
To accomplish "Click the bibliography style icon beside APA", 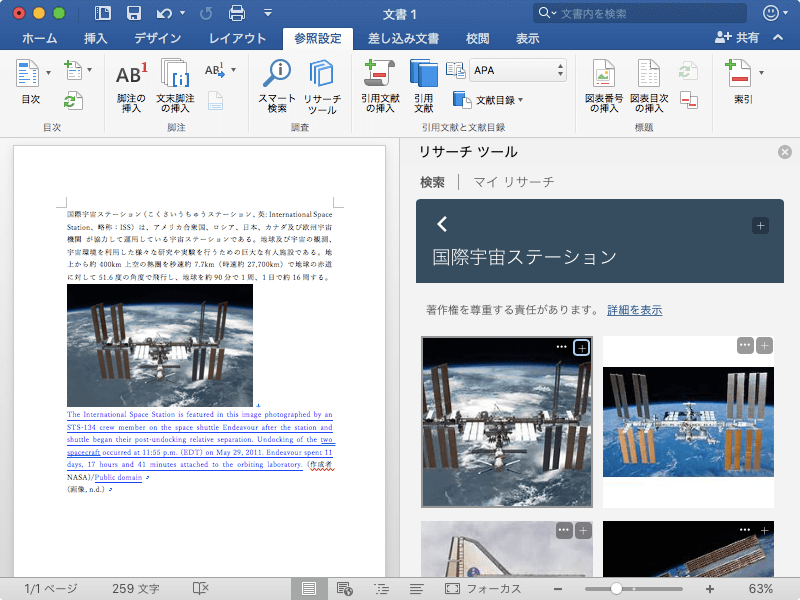I will pos(456,70).
